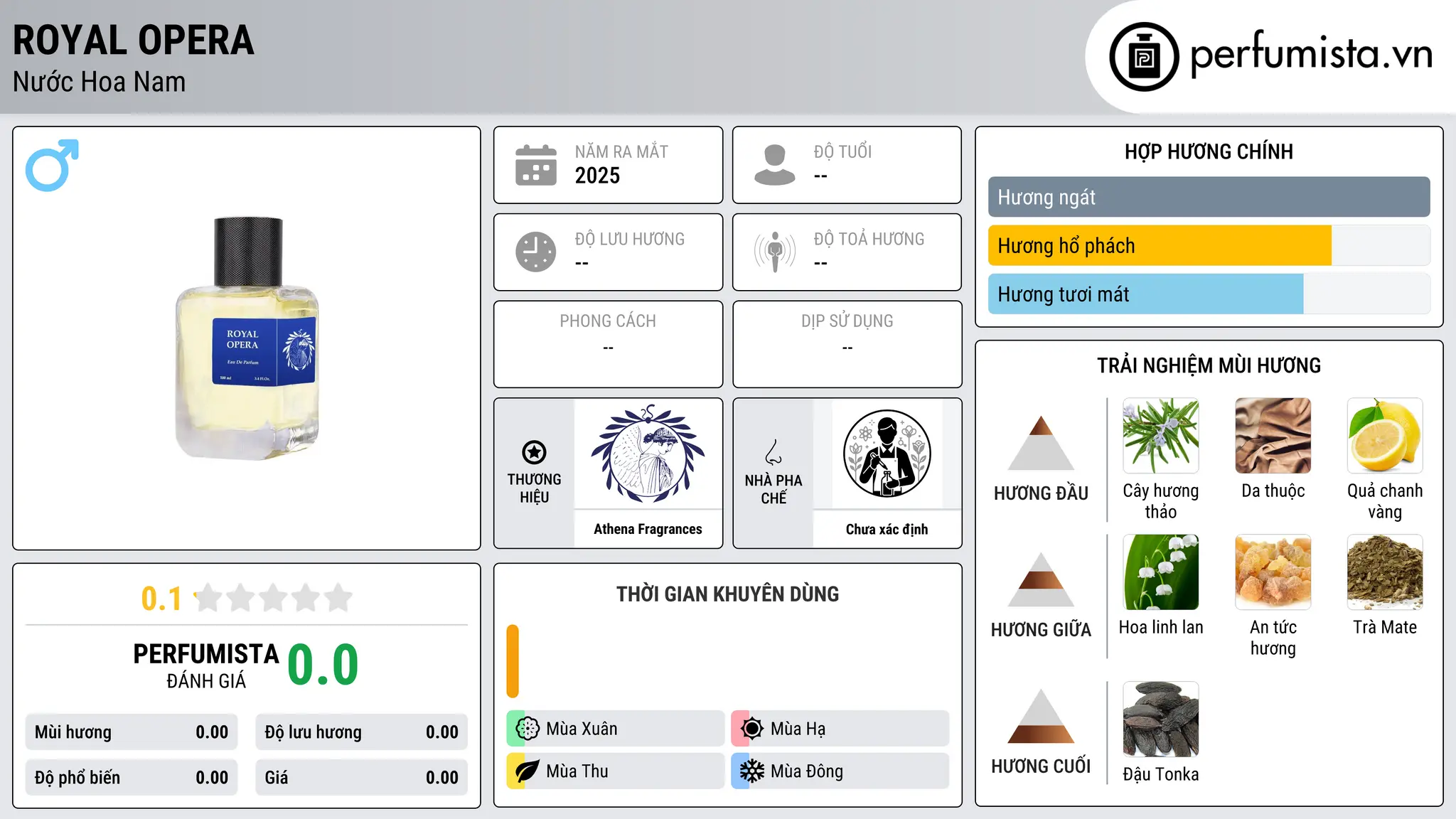
Task: Select the Cây hương thảo note image
Action: click(x=1161, y=436)
